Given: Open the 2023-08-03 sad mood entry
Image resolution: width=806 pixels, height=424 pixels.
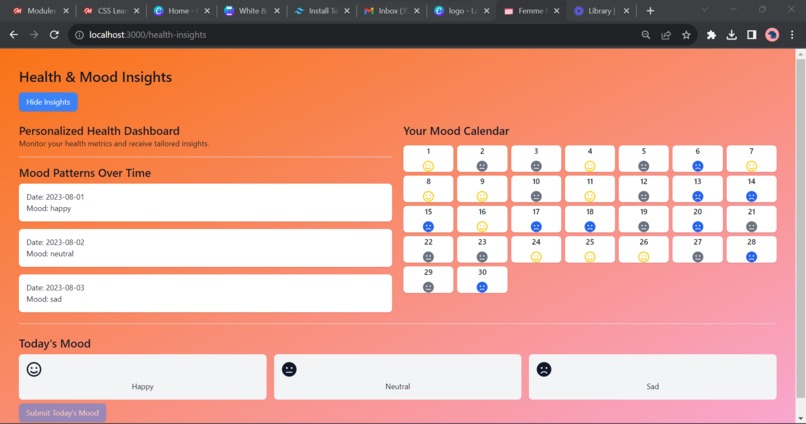Looking at the screenshot, I should pyautogui.click(x=205, y=293).
